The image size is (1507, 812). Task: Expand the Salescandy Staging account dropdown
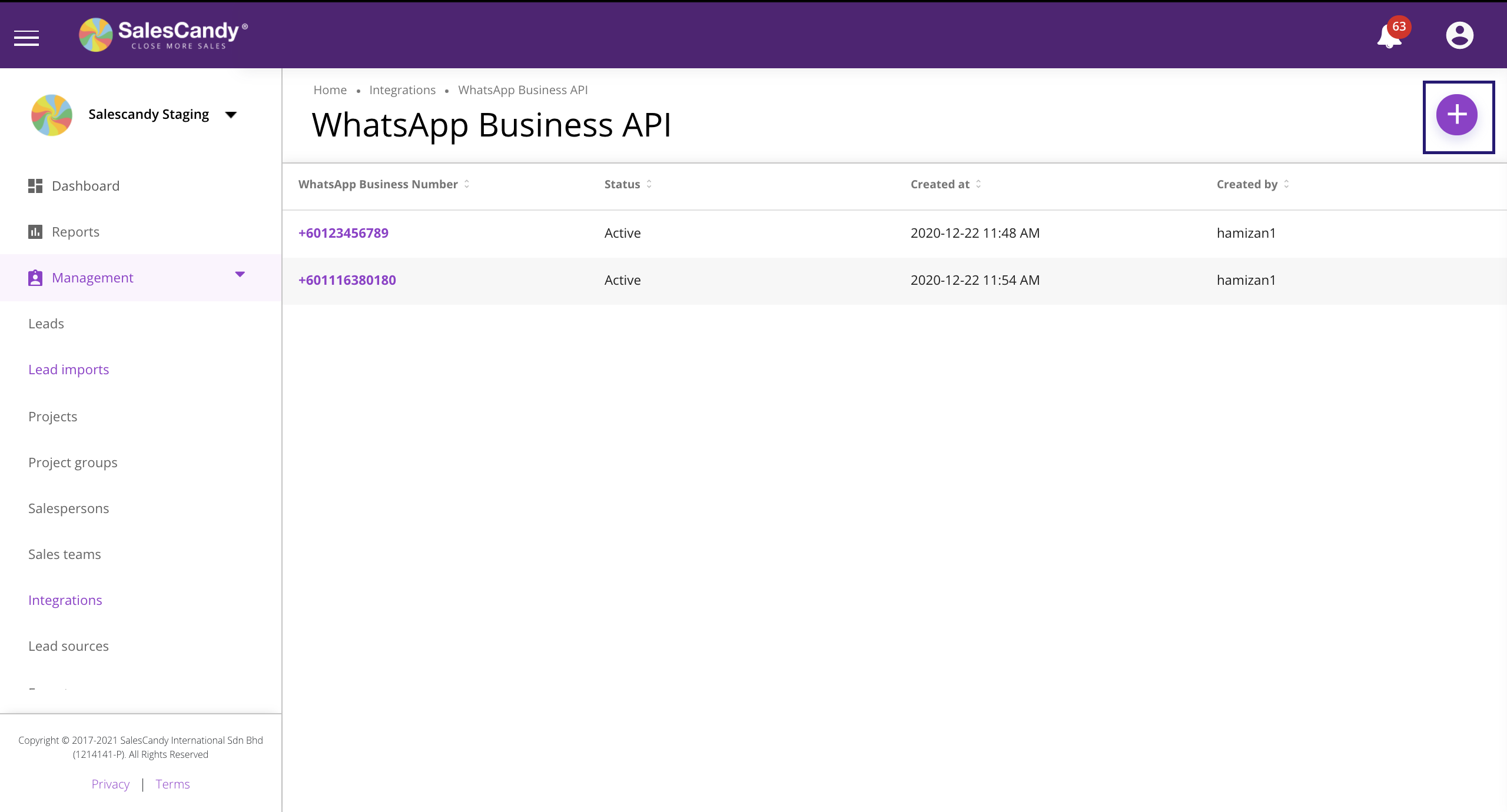(x=231, y=115)
